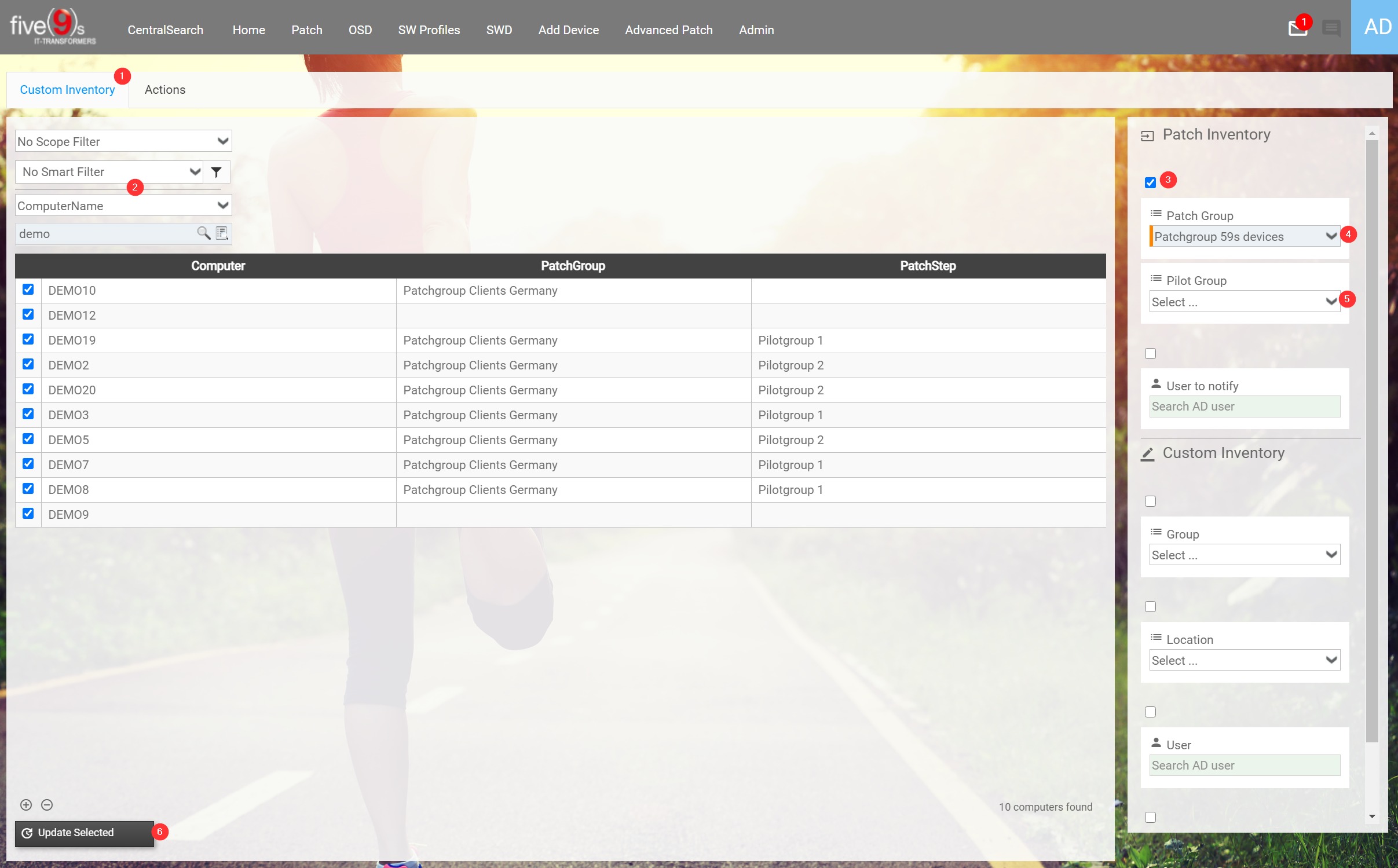Open the OSD menu item
This screenshot has height=868, width=1398.
[x=360, y=30]
